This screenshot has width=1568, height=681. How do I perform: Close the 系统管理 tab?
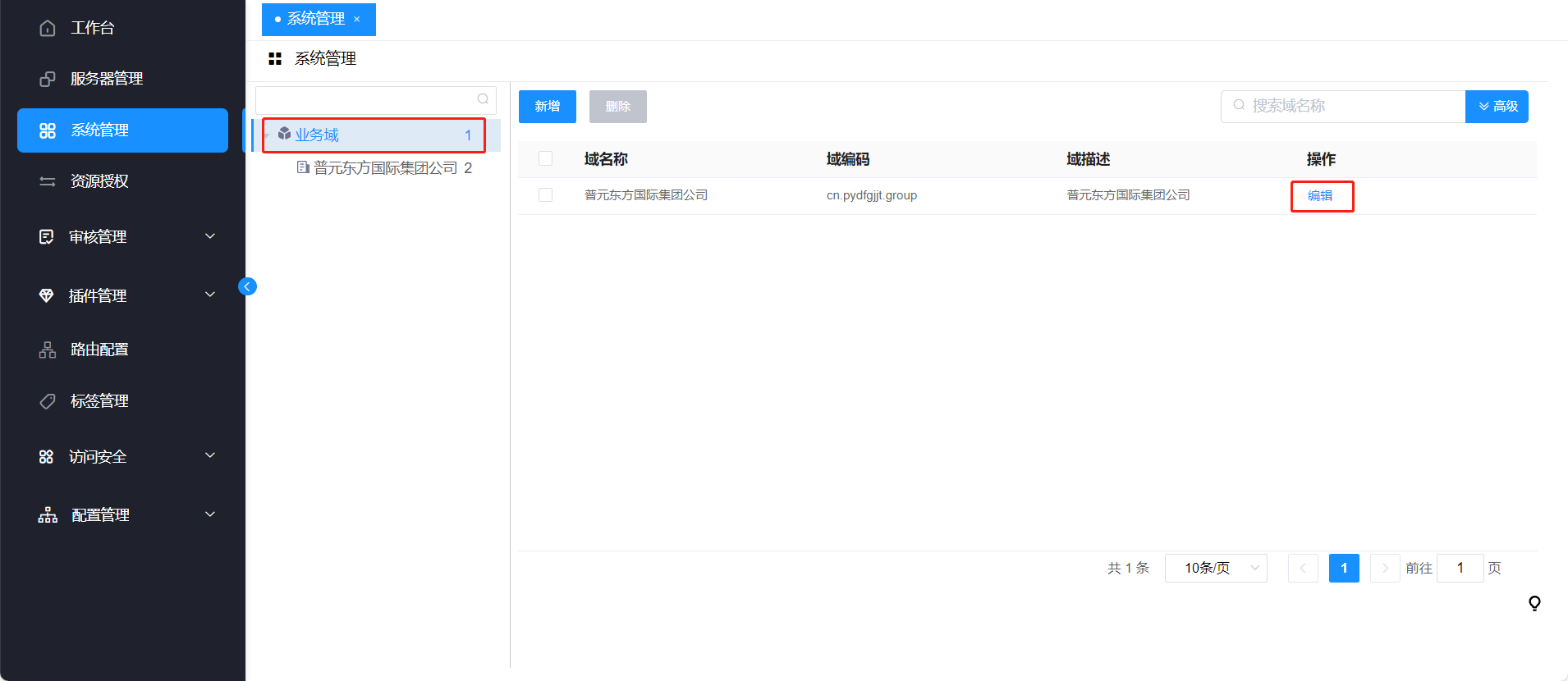tap(356, 19)
